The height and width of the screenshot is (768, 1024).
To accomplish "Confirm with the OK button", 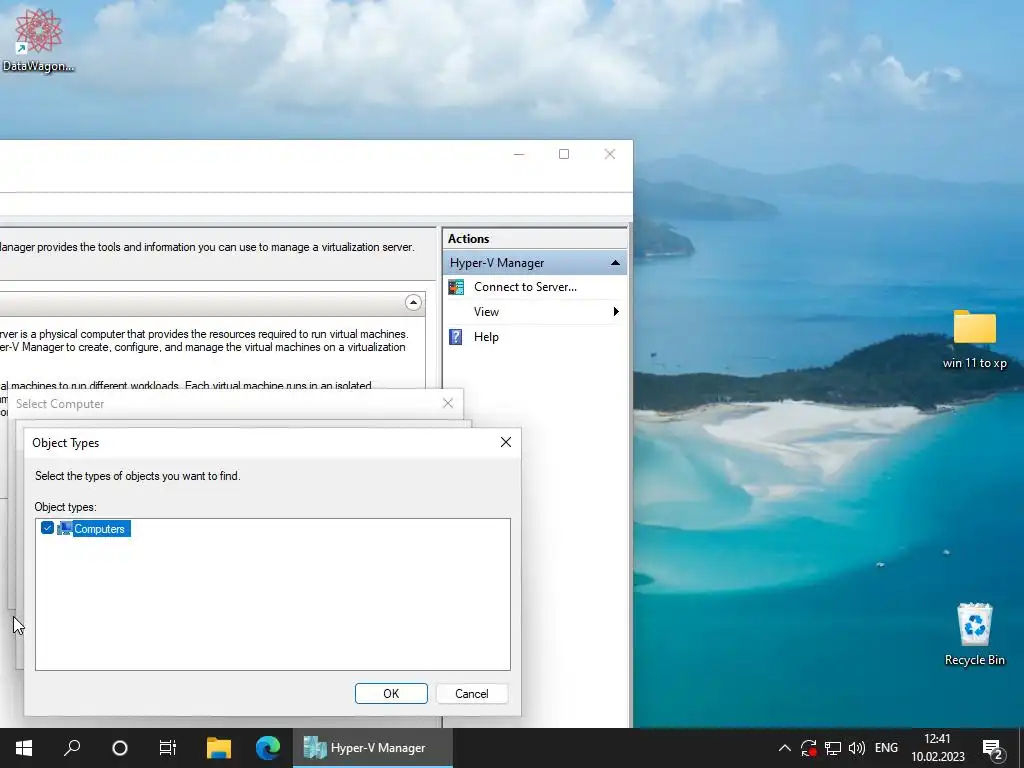I will coord(391,694).
